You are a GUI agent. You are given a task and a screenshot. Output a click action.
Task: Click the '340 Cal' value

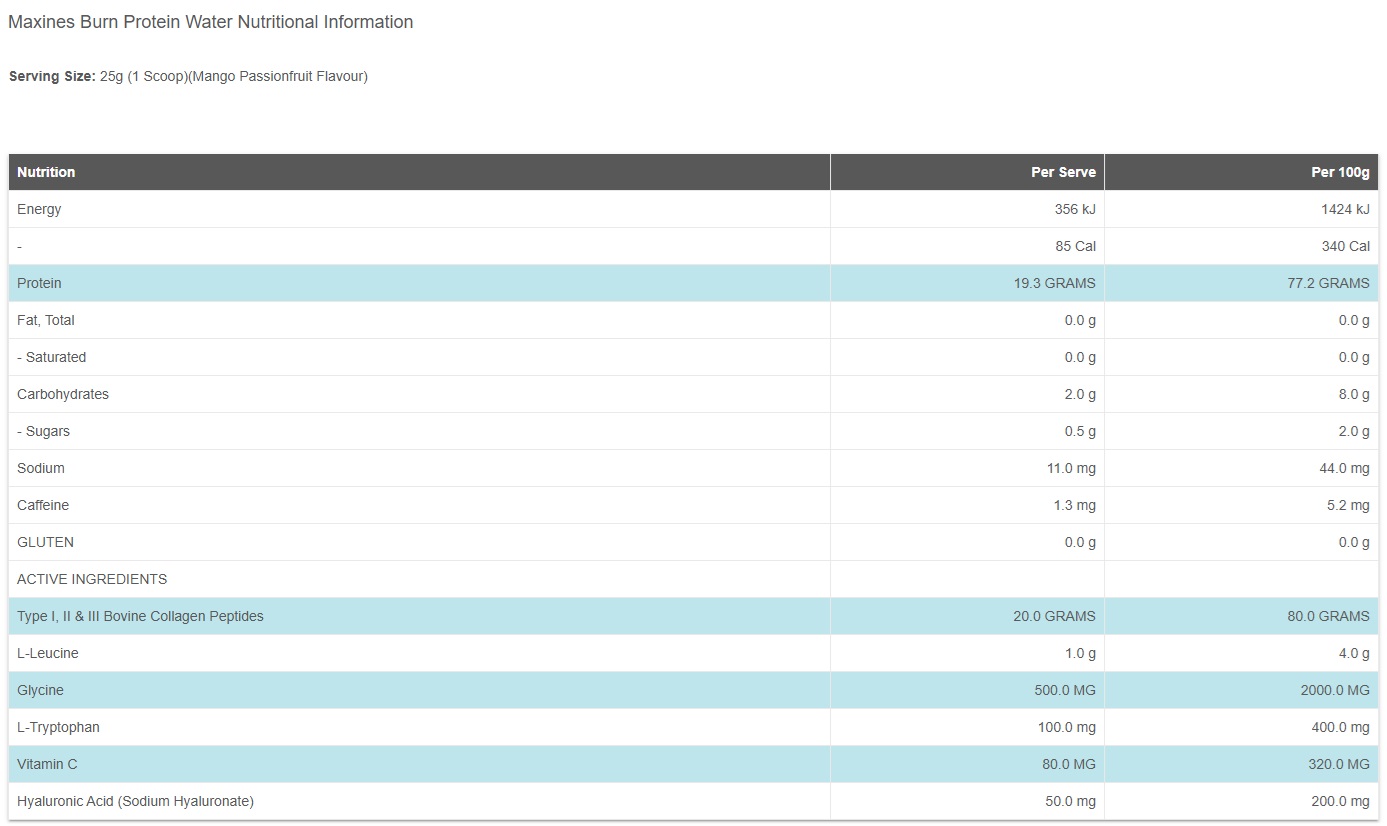[x=1345, y=246]
